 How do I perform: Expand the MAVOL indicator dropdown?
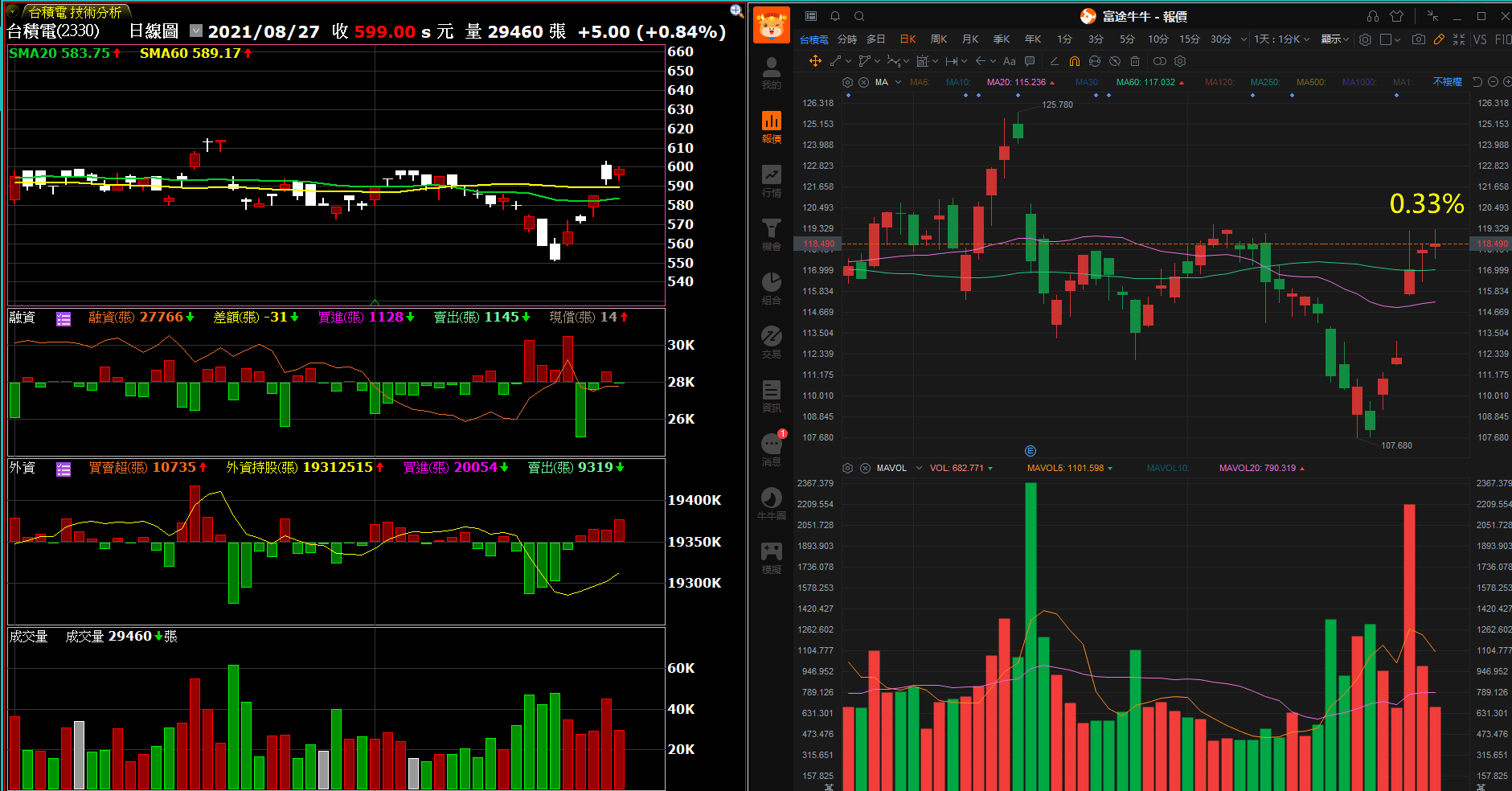pos(919,468)
